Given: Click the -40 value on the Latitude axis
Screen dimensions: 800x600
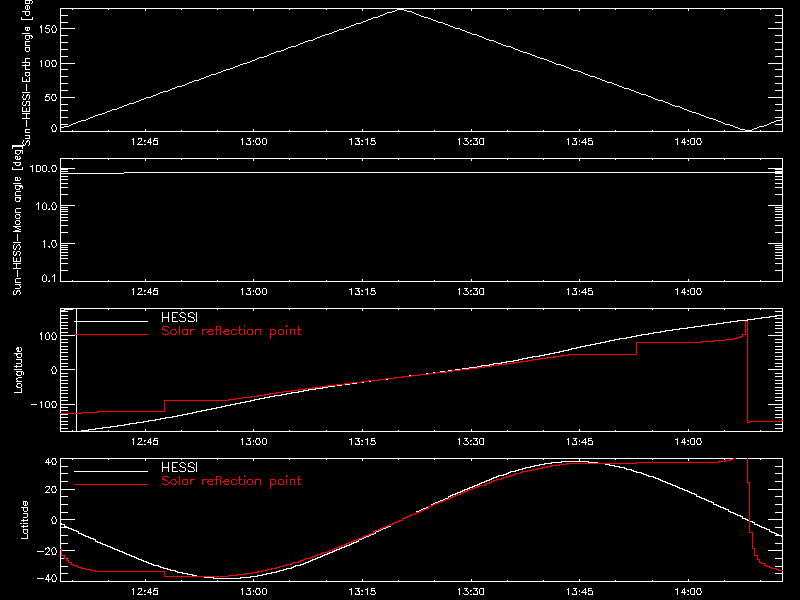Looking at the screenshot, I should coord(47,578).
